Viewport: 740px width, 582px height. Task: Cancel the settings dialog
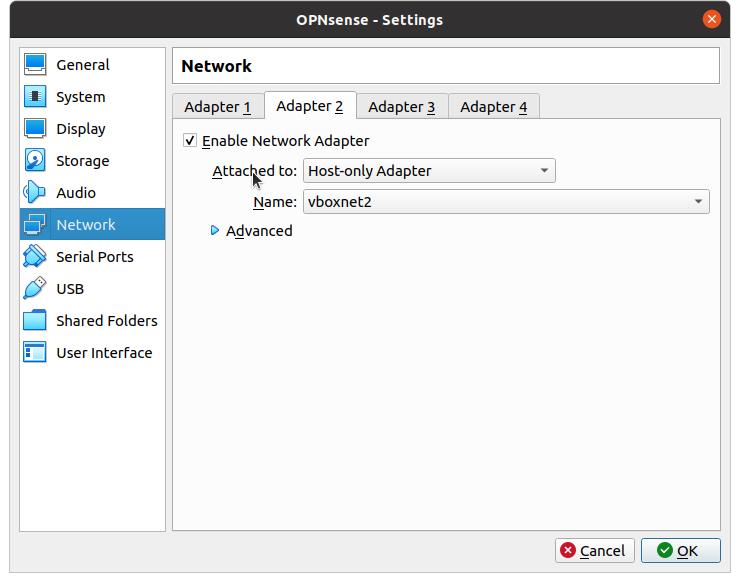[x=595, y=550]
